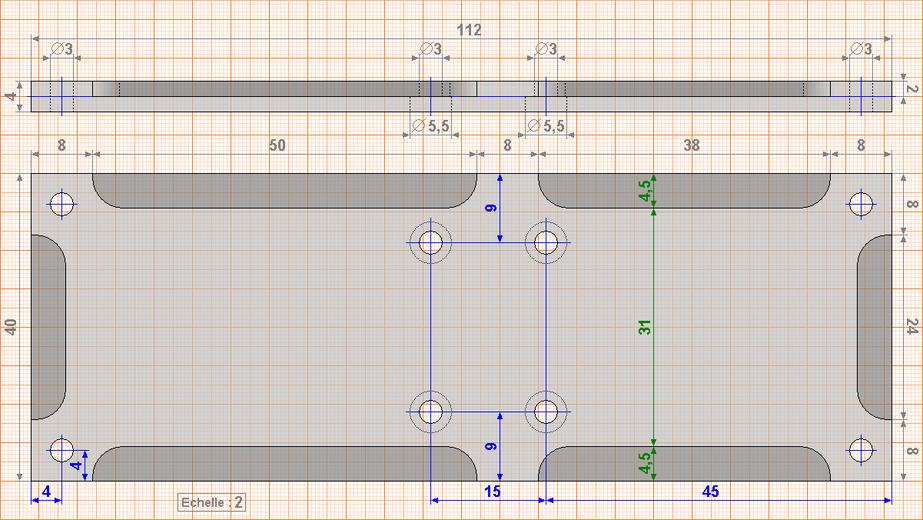The width and height of the screenshot is (923, 520).
Task: Select the 50 dimension above the plate
Action: (x=277, y=145)
